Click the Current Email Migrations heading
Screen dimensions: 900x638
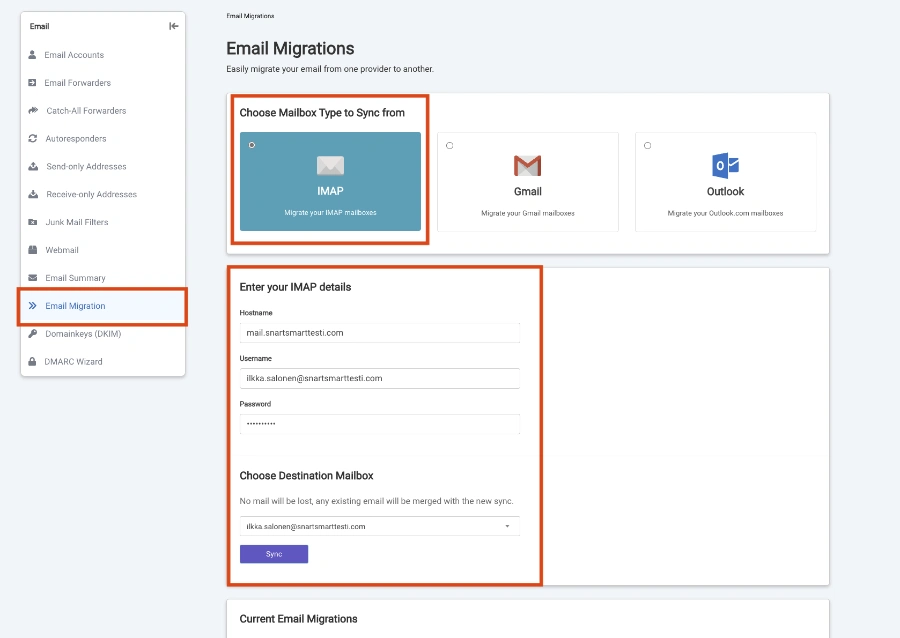[298, 618]
